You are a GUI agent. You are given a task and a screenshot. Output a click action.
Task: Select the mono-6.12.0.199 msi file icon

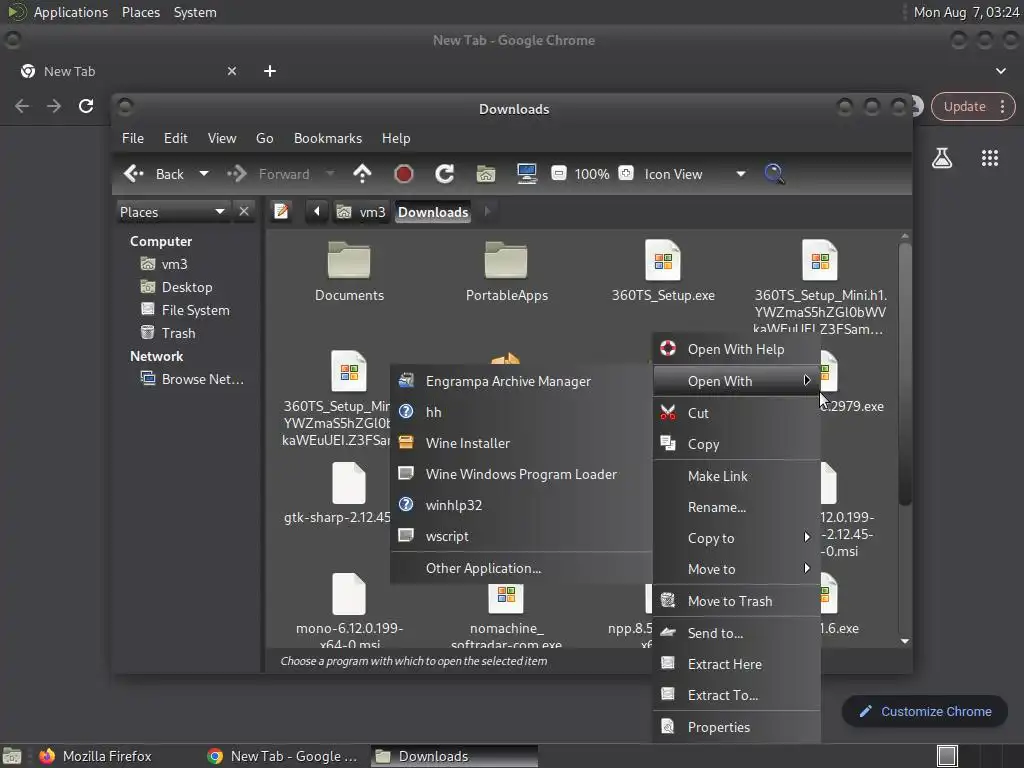349,594
